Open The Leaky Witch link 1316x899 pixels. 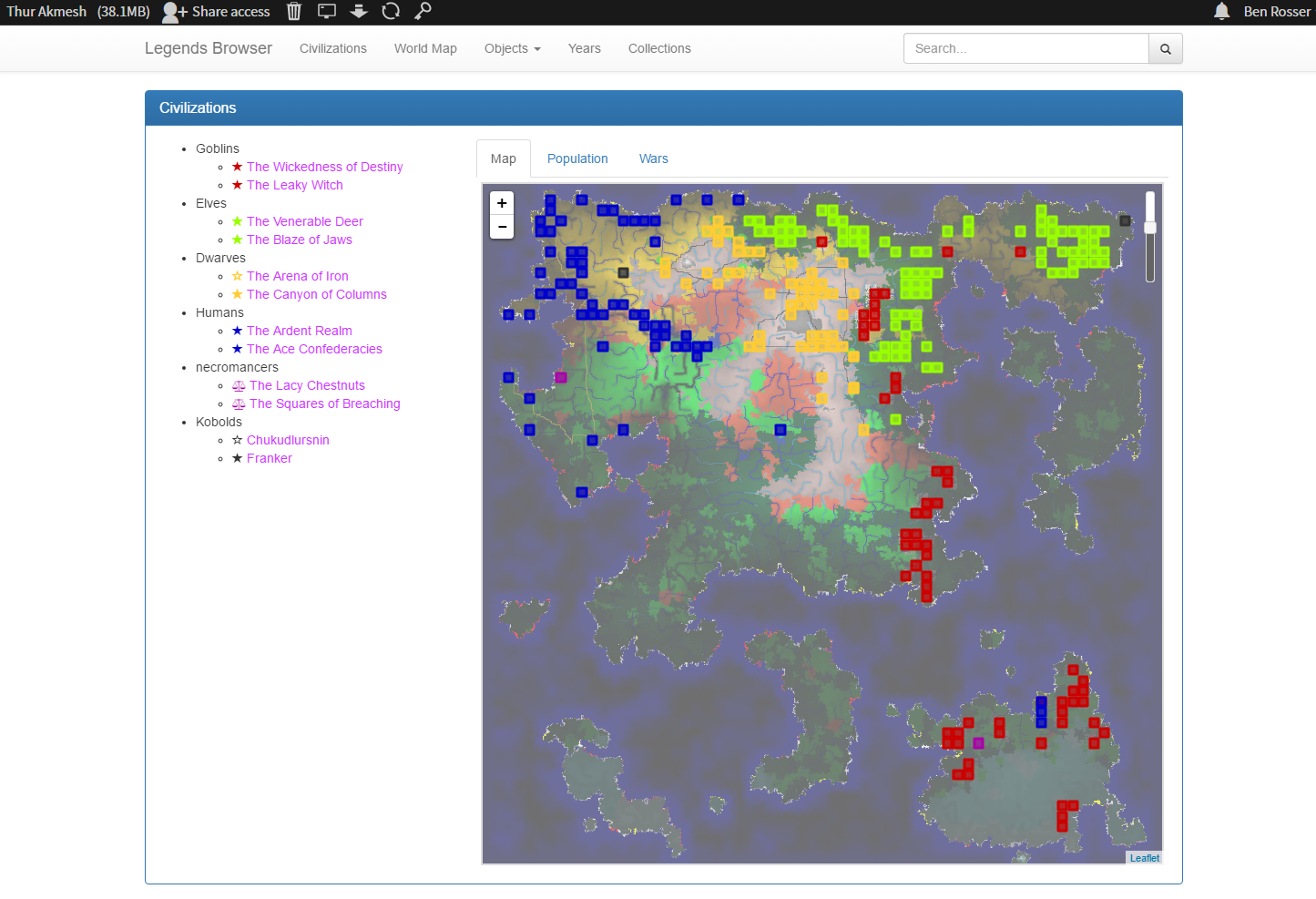[x=295, y=185]
